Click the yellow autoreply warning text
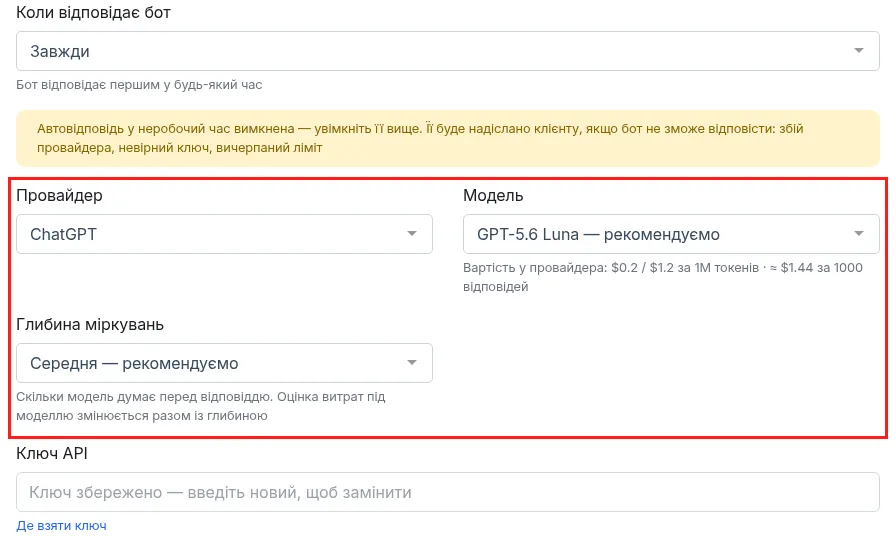This screenshot has width=896, height=543. [x=420, y=138]
